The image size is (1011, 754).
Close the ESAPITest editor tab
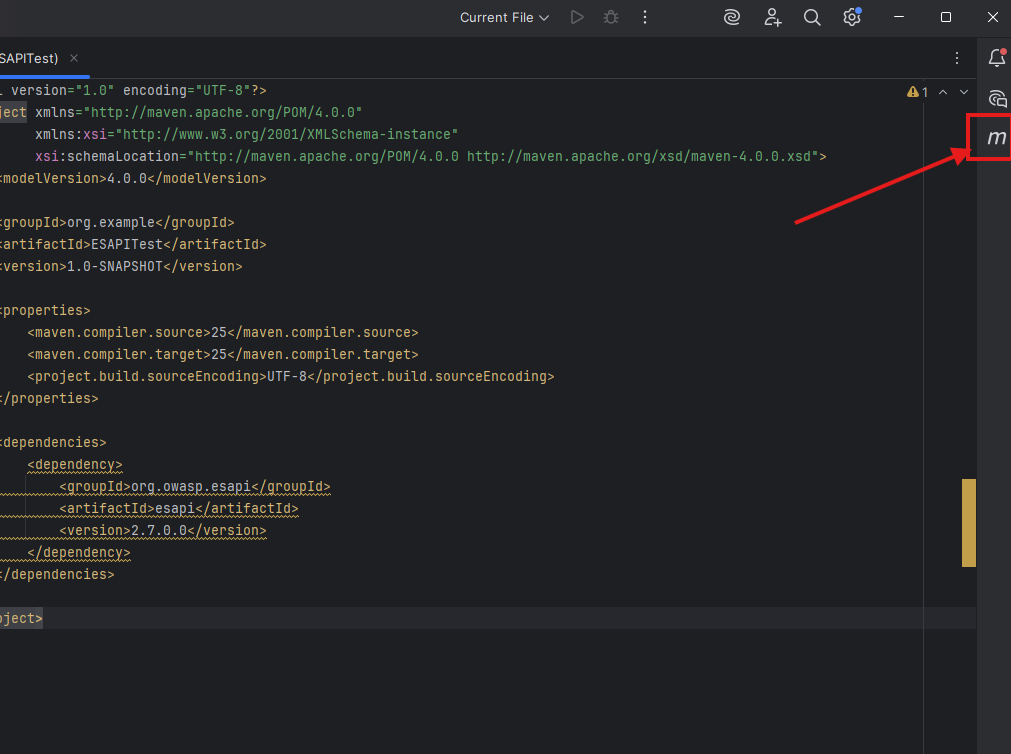pos(74,58)
